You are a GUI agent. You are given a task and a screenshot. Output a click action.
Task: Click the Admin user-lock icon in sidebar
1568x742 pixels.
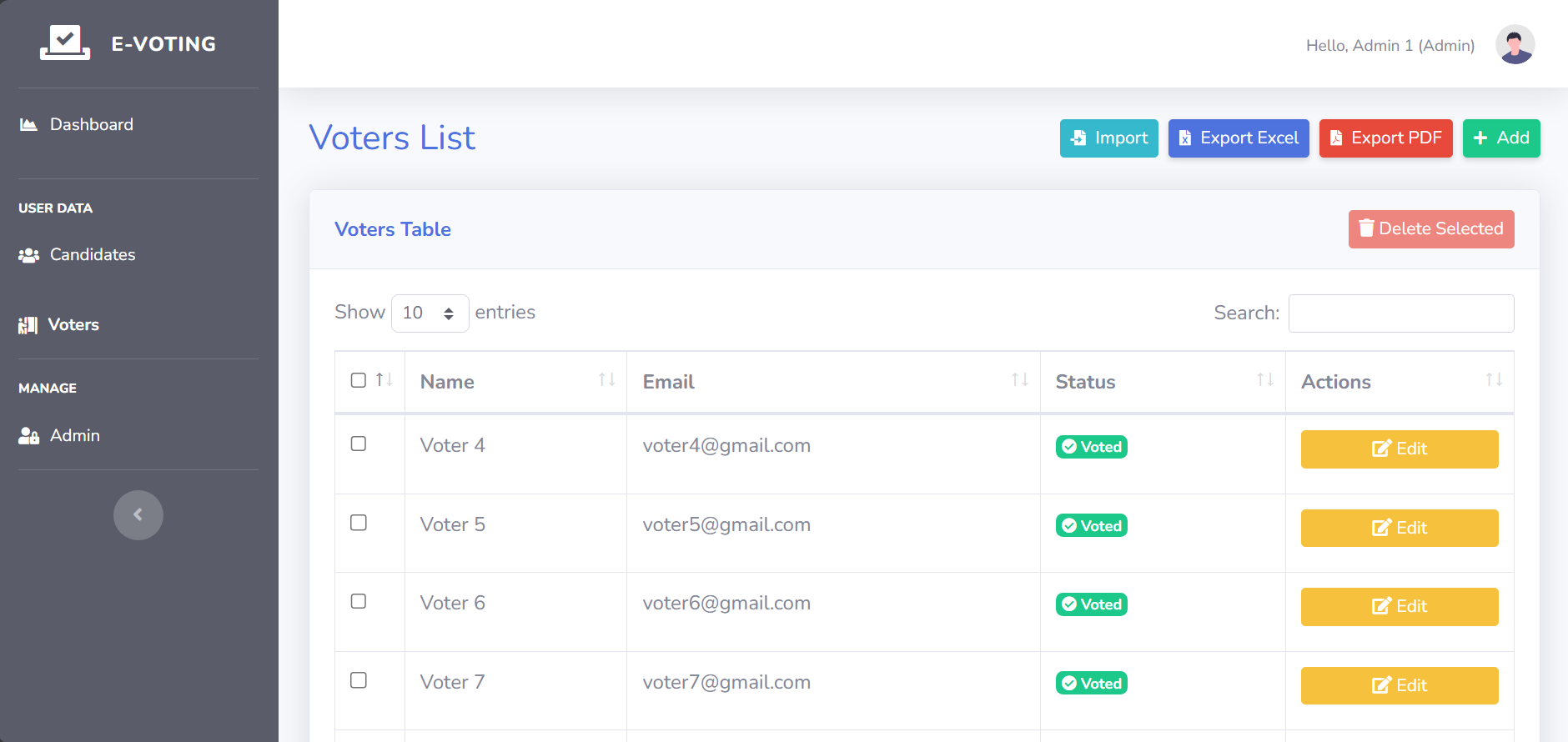[29, 436]
